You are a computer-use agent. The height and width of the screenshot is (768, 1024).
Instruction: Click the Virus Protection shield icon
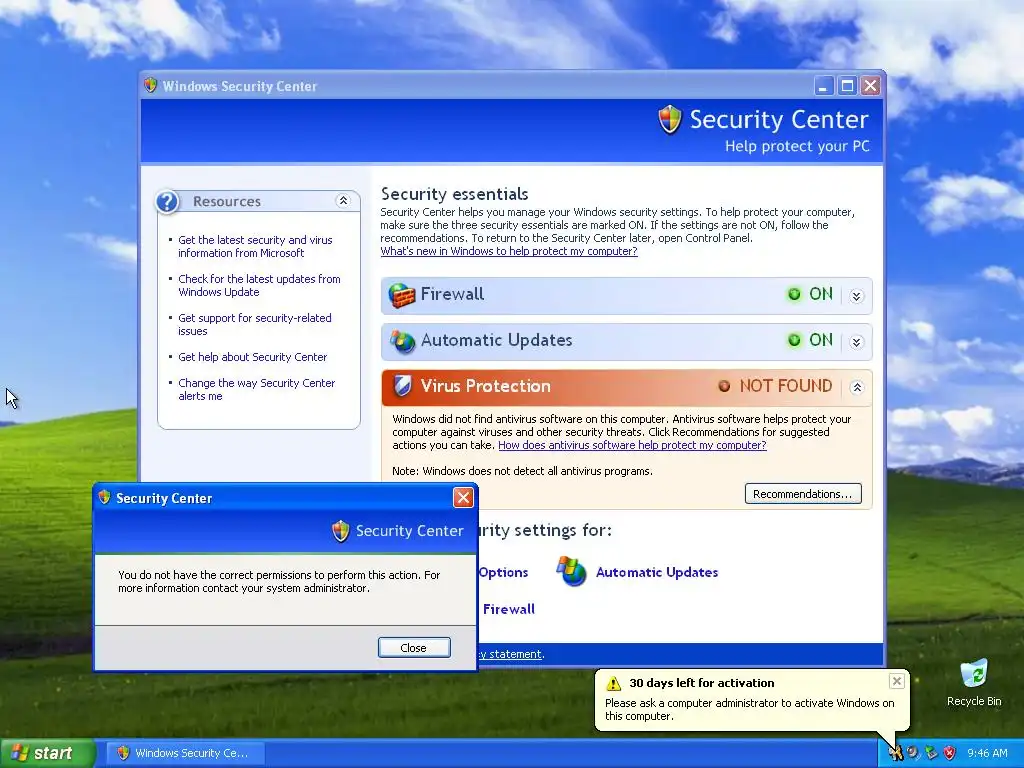click(402, 386)
